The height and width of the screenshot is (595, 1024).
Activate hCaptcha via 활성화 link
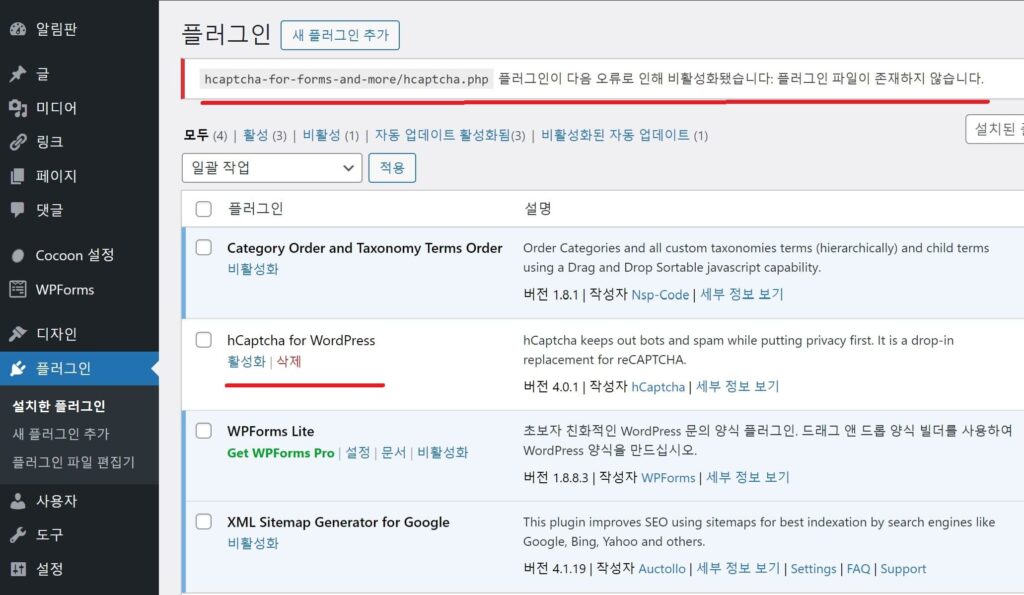click(x=246, y=361)
